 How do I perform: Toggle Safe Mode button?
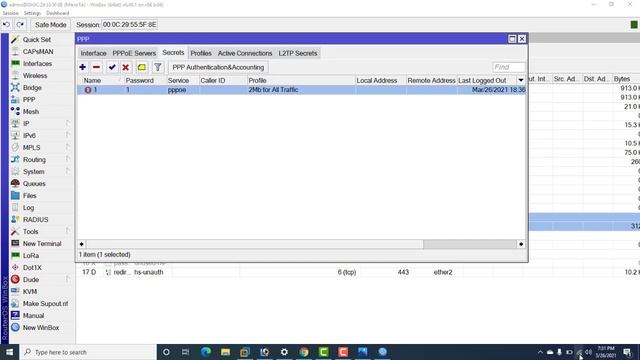click(50, 25)
